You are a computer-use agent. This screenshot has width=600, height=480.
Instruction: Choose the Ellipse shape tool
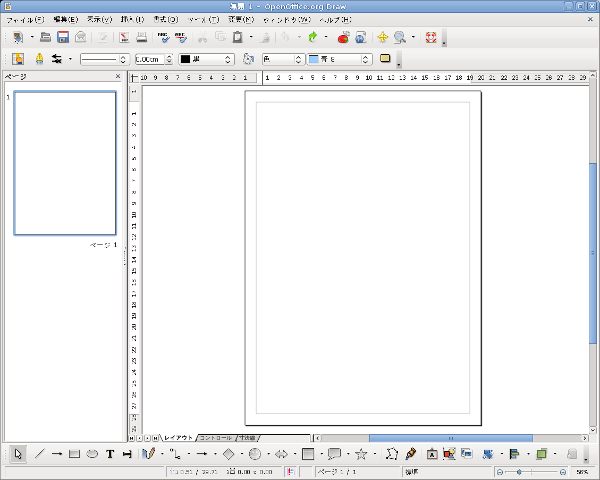click(x=92, y=454)
